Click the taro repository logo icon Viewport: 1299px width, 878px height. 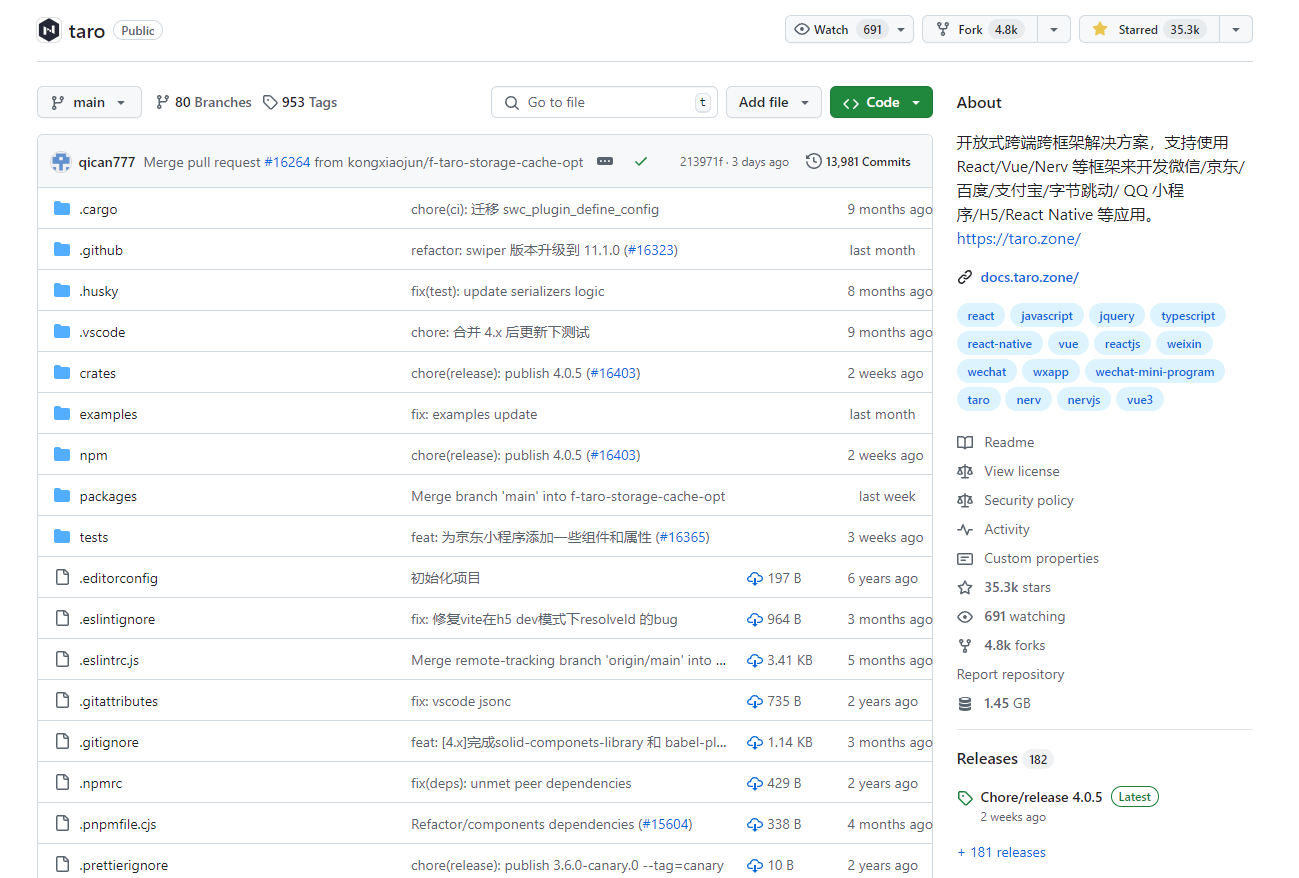[49, 30]
